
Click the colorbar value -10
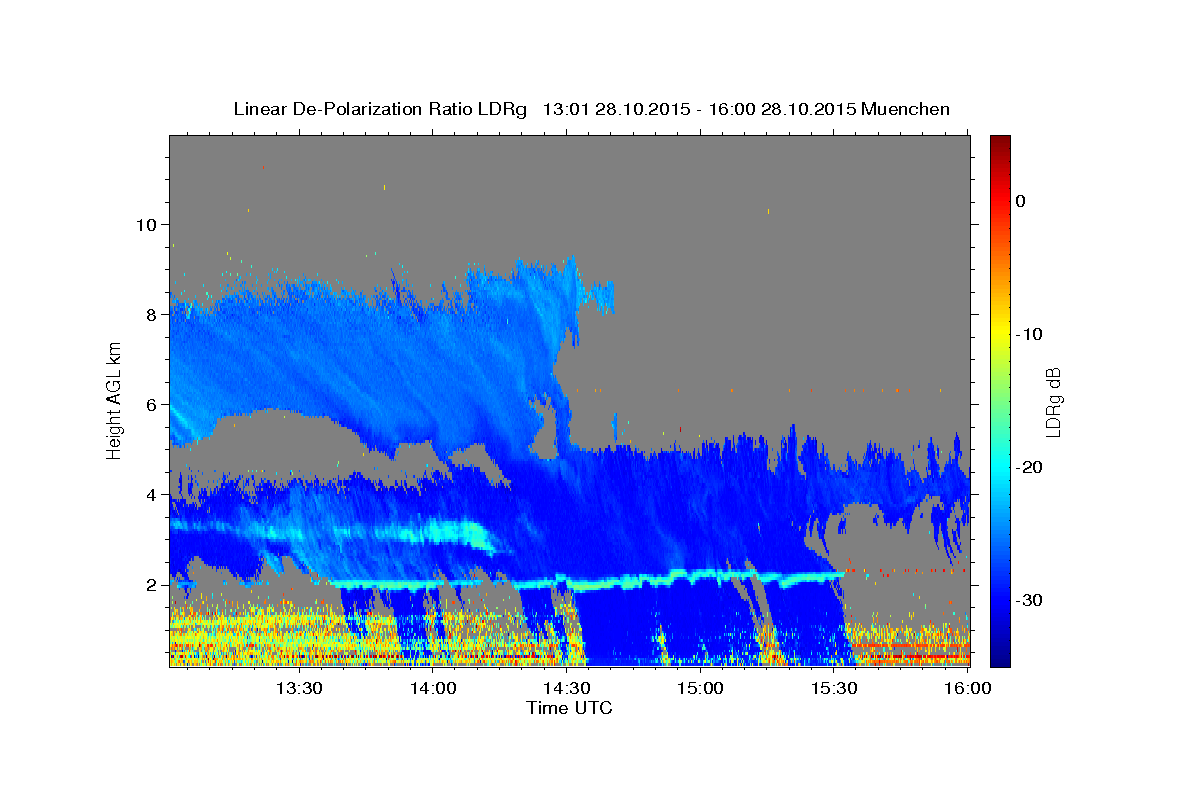(x=1029, y=334)
